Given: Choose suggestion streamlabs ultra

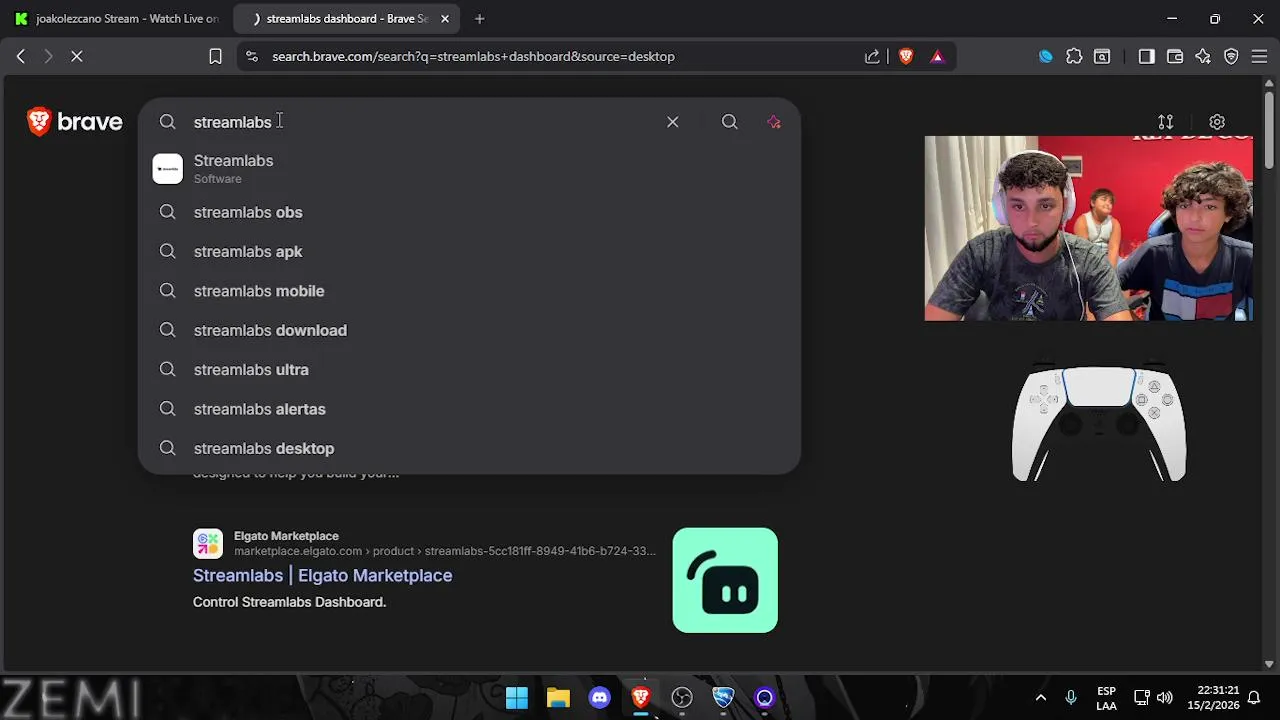Looking at the screenshot, I should point(469,370).
